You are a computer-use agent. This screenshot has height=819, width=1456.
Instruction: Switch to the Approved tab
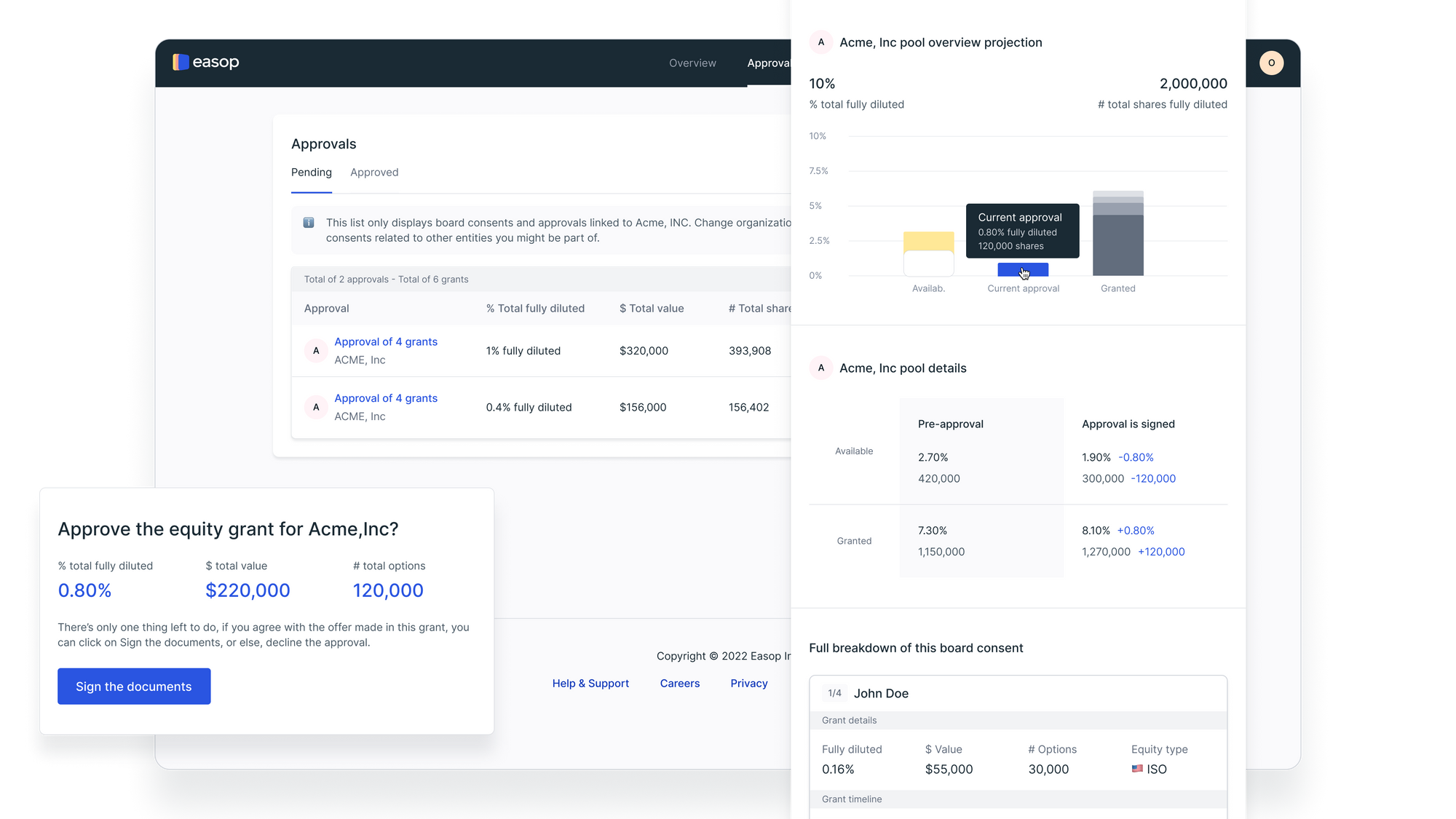[x=374, y=173]
